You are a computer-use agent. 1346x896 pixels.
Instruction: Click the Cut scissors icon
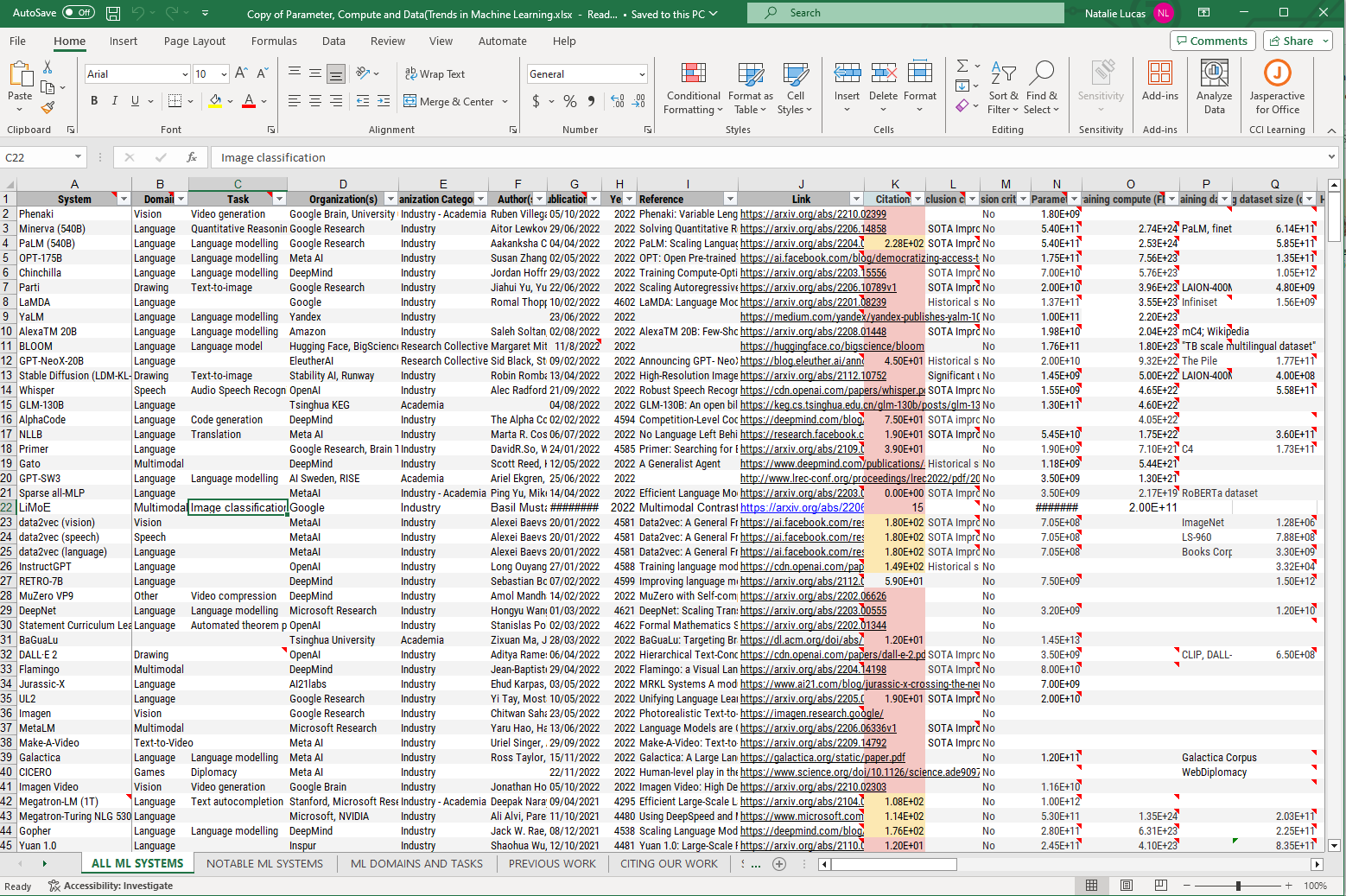[x=48, y=67]
